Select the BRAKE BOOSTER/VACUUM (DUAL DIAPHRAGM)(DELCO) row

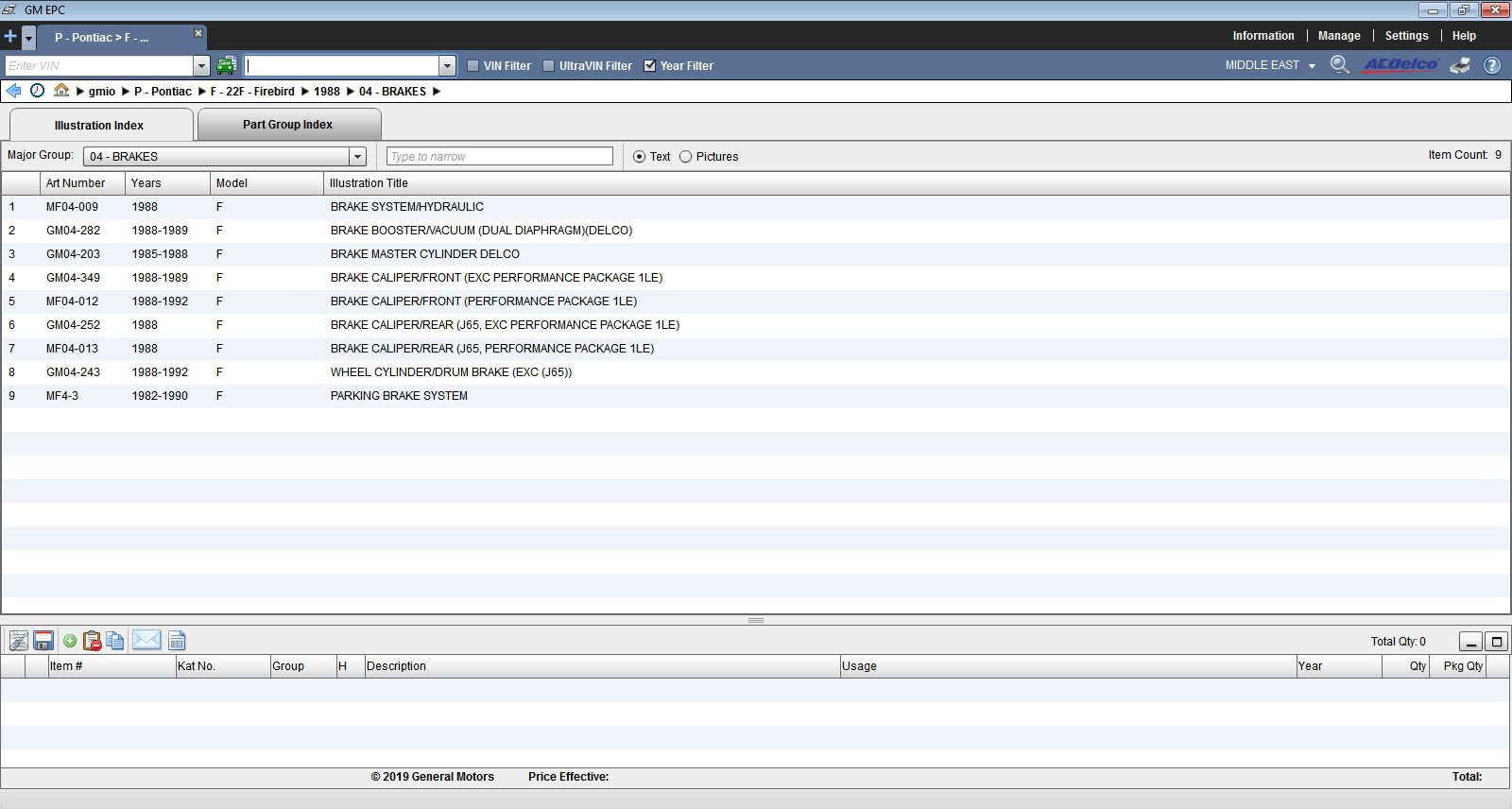(x=755, y=231)
